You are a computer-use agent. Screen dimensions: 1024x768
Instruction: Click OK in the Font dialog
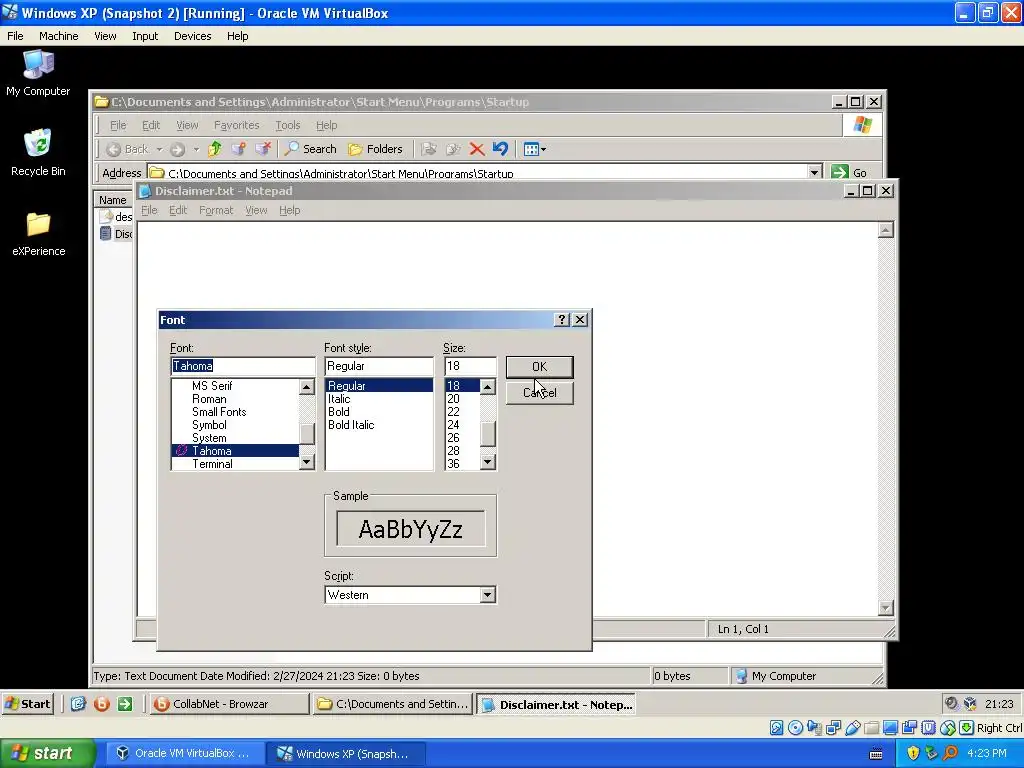coord(539,367)
